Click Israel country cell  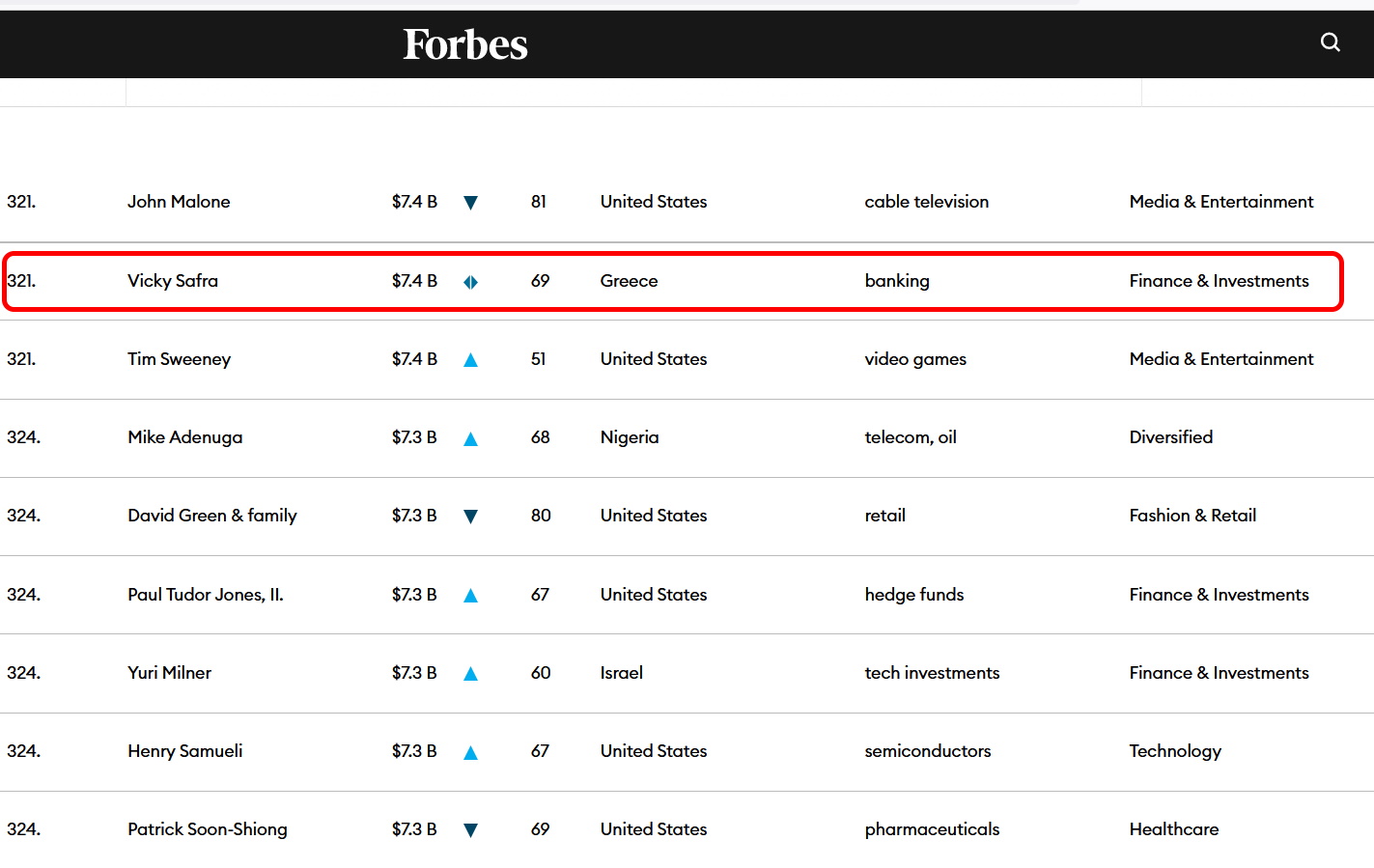[x=621, y=673]
